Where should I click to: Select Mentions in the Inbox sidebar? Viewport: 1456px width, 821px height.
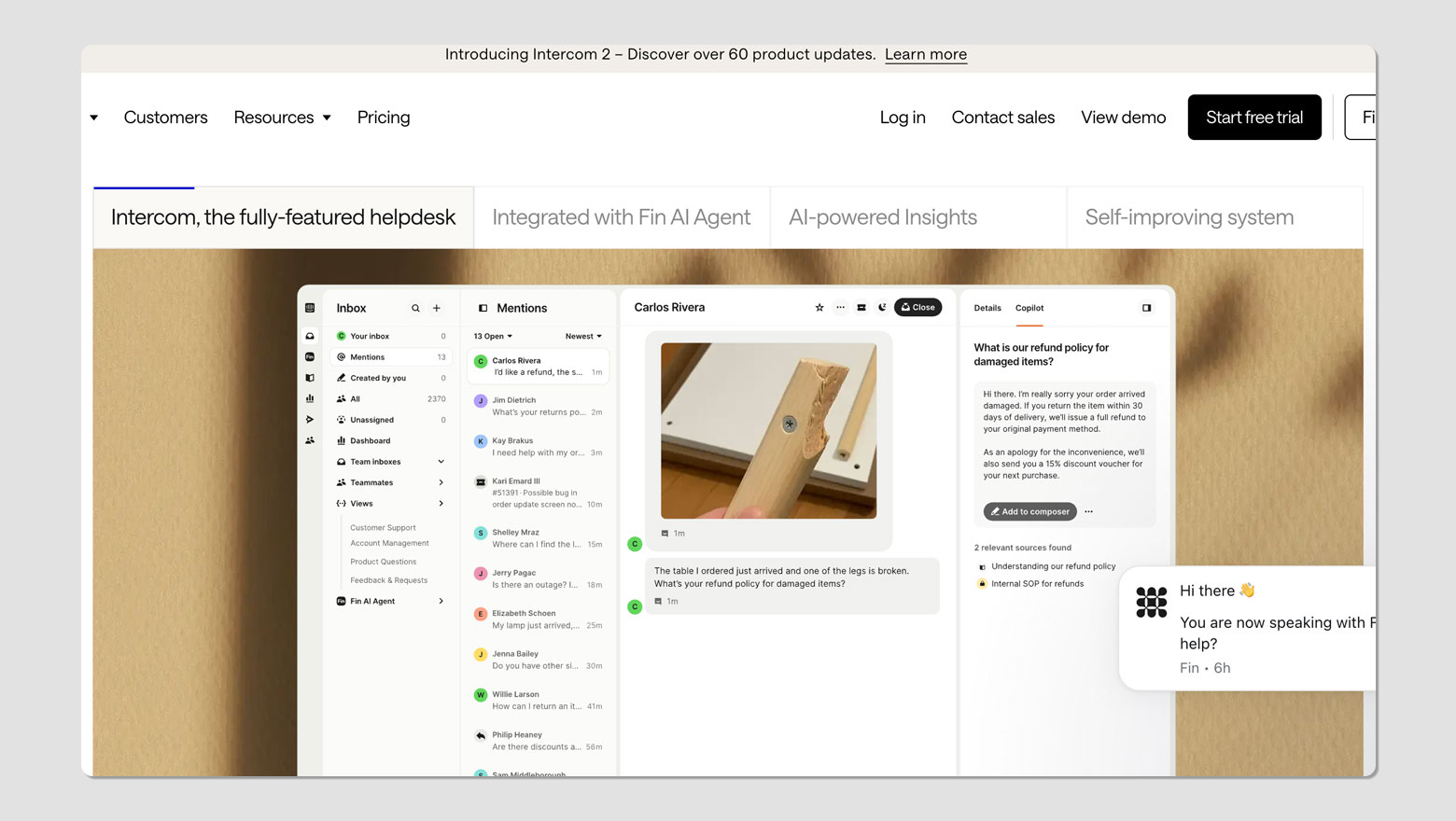[391, 357]
